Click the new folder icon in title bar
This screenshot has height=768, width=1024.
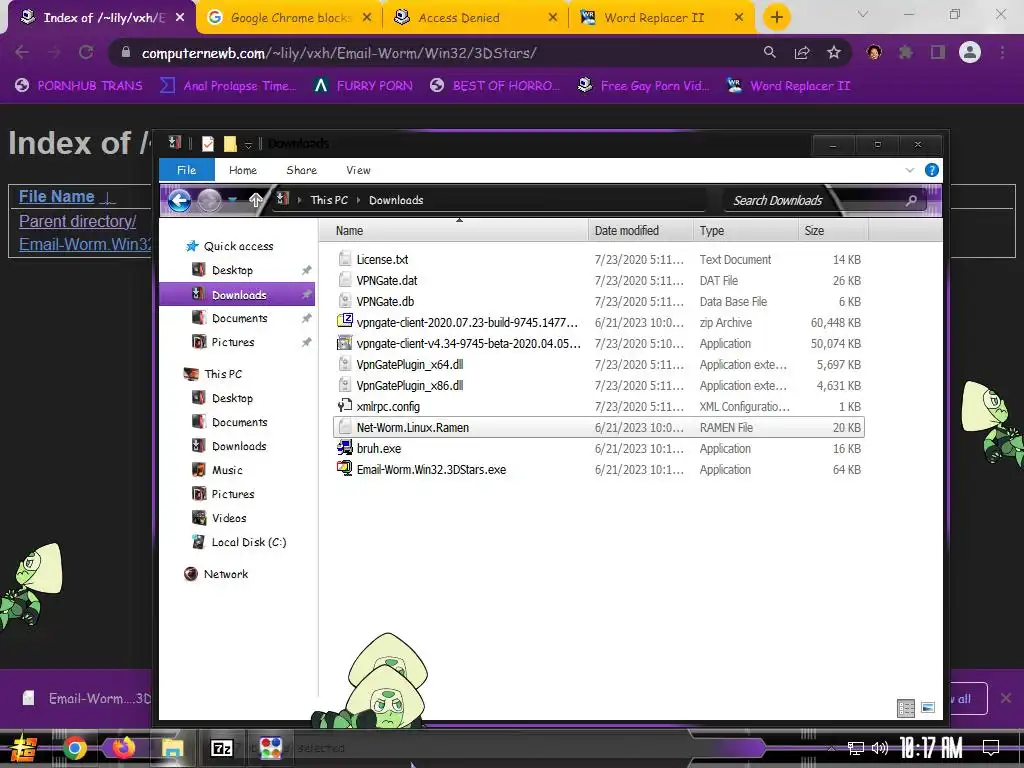pyautogui.click(x=230, y=144)
